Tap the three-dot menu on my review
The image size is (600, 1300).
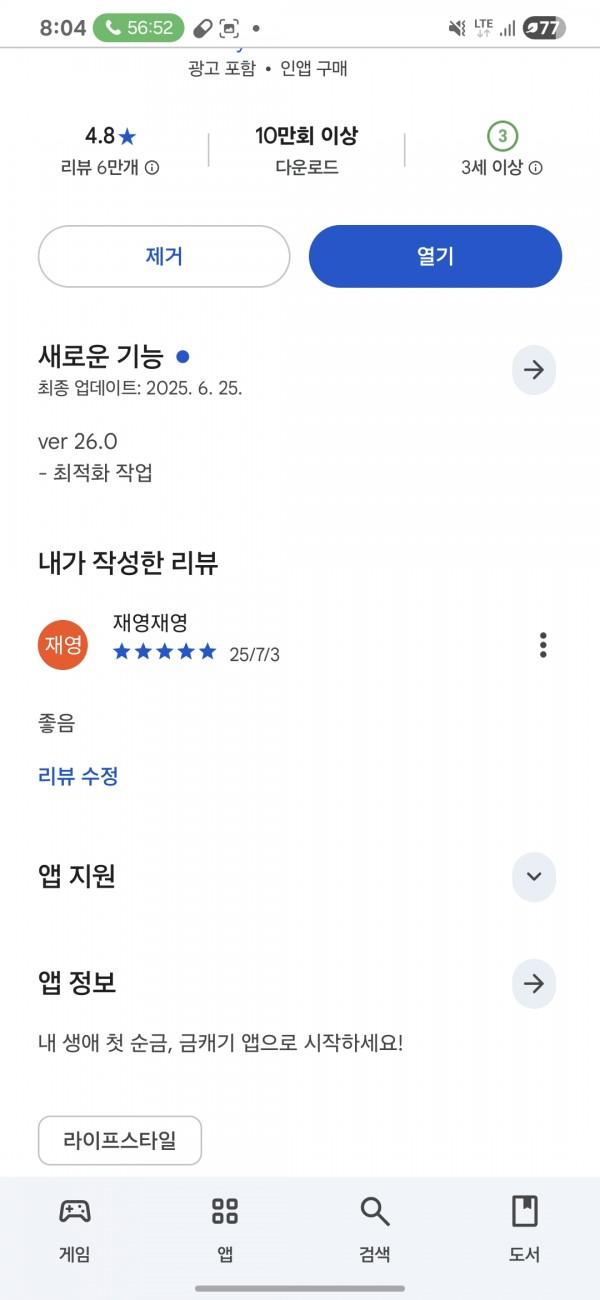click(x=543, y=645)
